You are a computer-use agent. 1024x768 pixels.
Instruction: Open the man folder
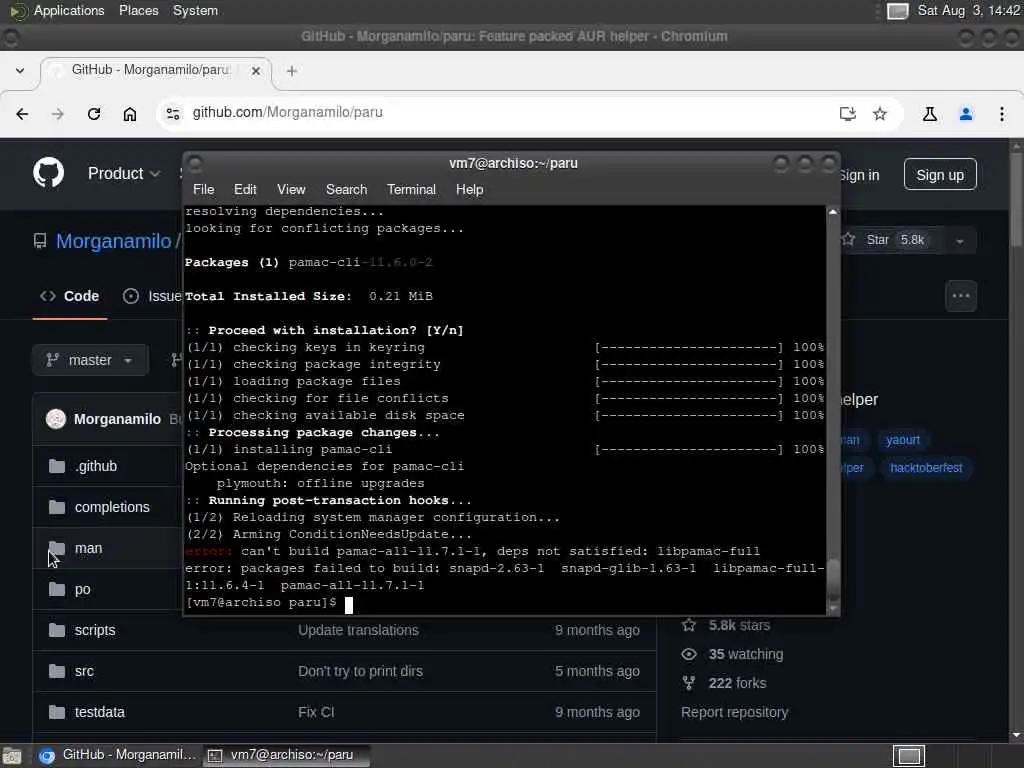[89, 549]
